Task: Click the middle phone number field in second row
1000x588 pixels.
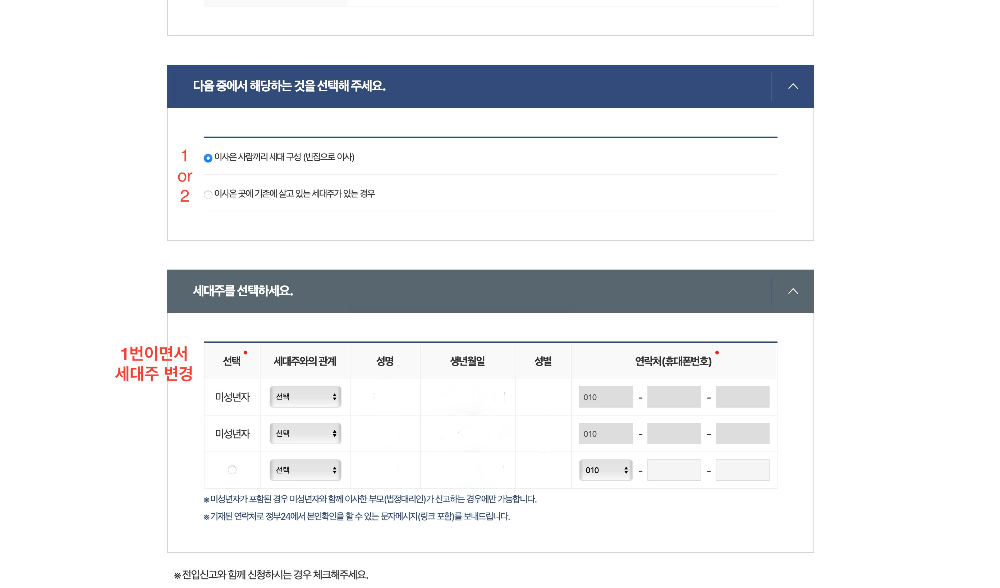Action: click(673, 433)
